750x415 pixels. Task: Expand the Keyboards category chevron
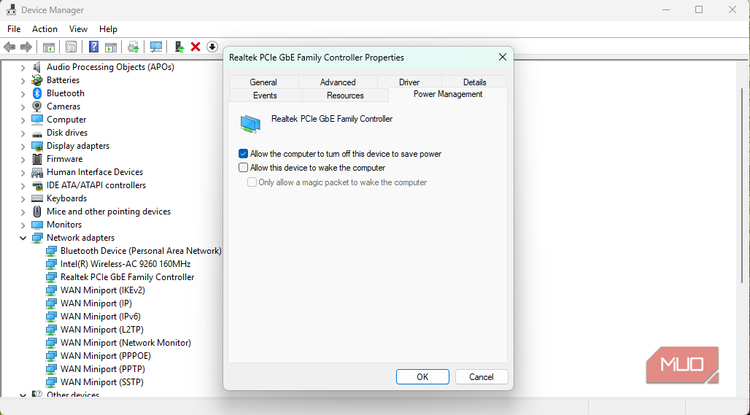[x=23, y=198]
